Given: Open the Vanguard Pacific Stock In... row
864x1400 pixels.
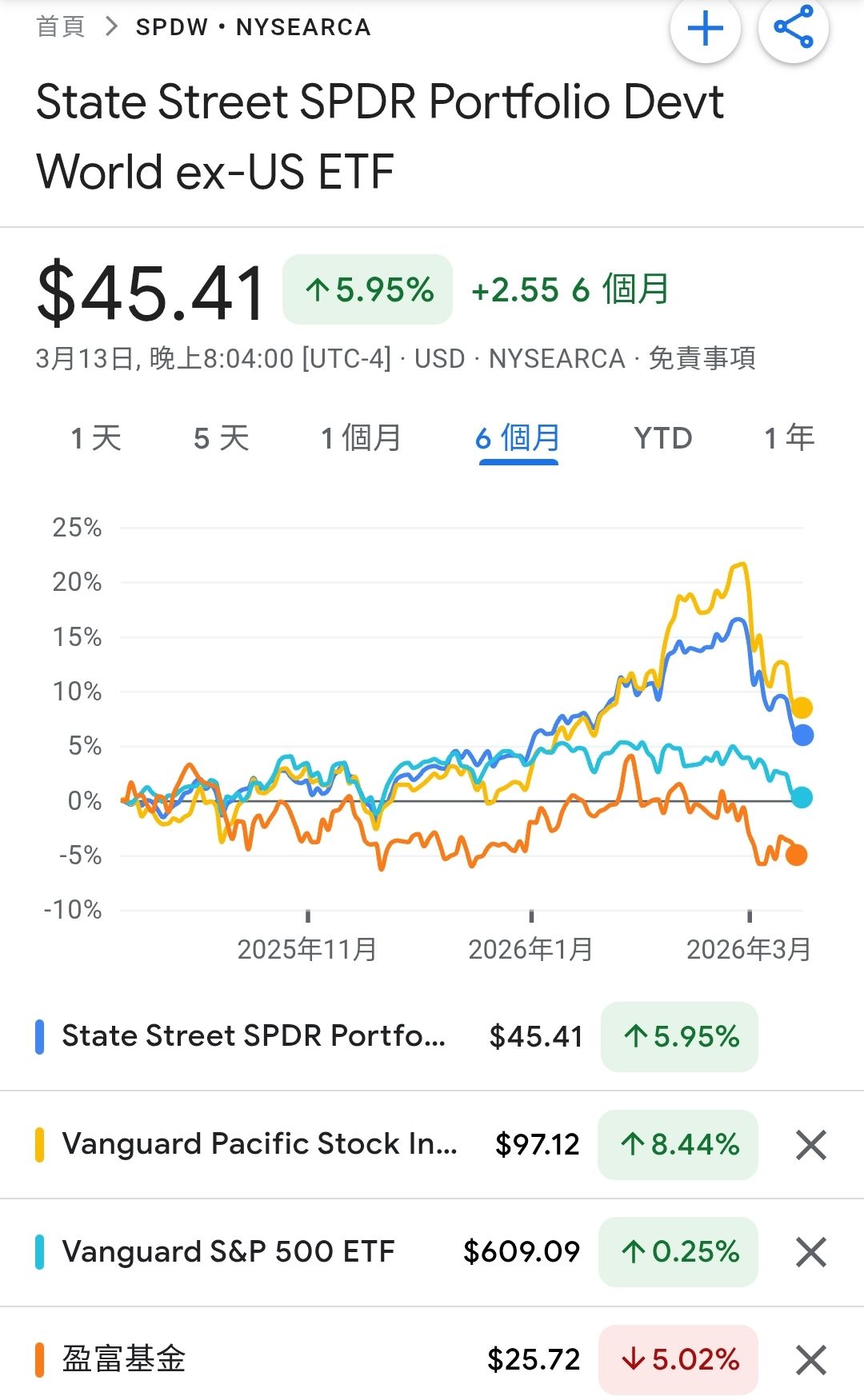Looking at the screenshot, I should [x=260, y=1144].
